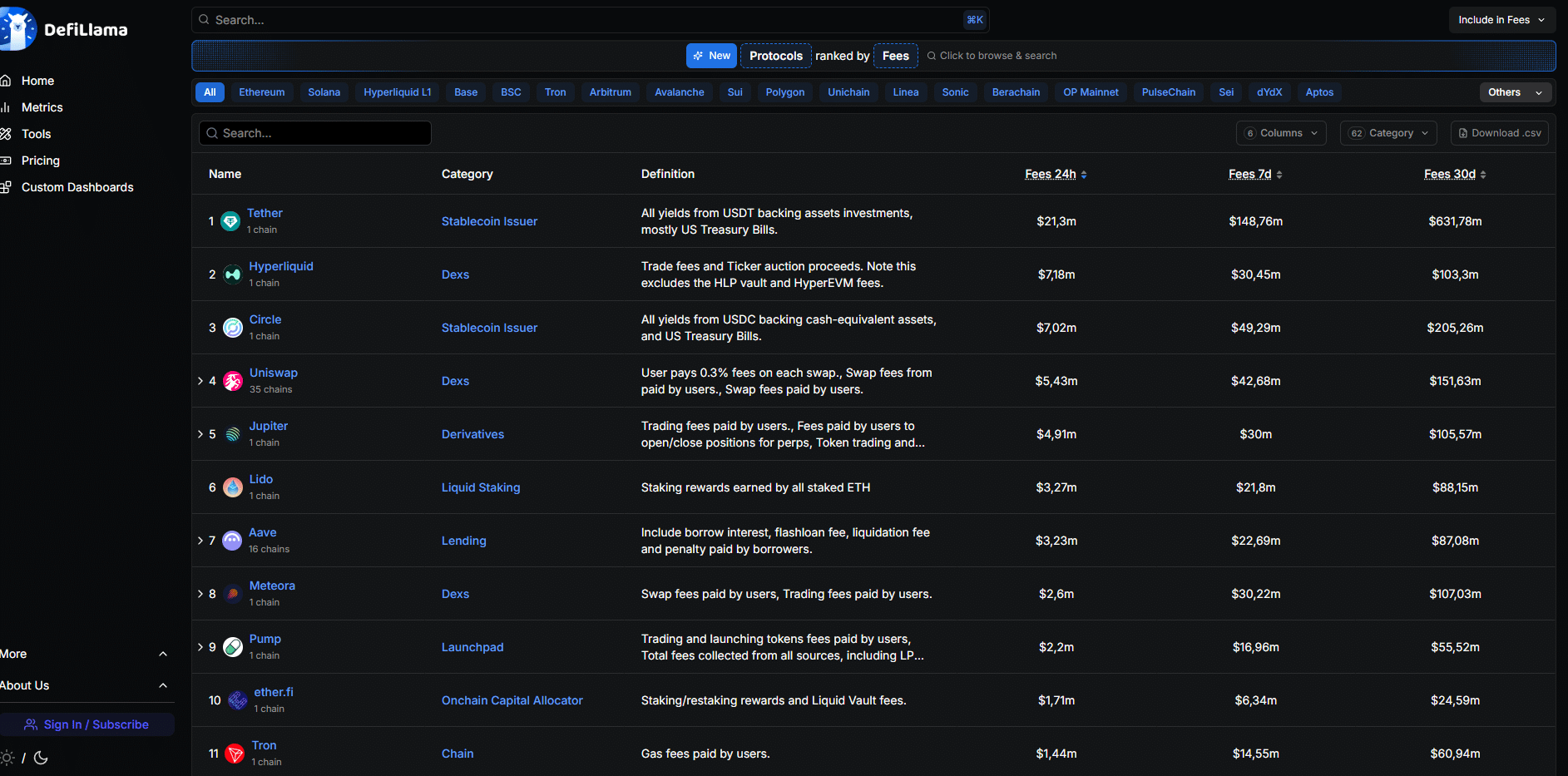Screen dimensions: 1568x776
Task: Select the Ethereum chain tab
Action: pos(262,92)
